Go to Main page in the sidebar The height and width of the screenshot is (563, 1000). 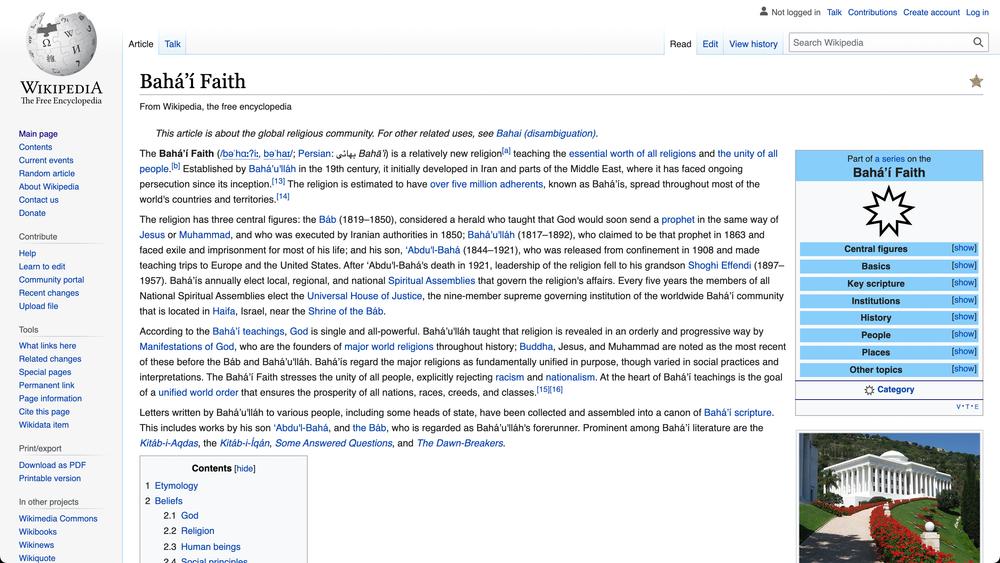(x=38, y=134)
